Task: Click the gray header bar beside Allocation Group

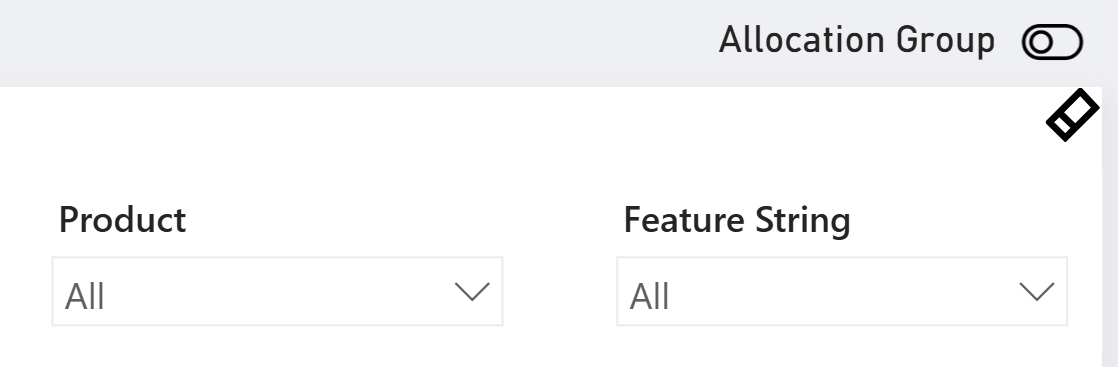Action: pyautogui.click(x=357, y=43)
